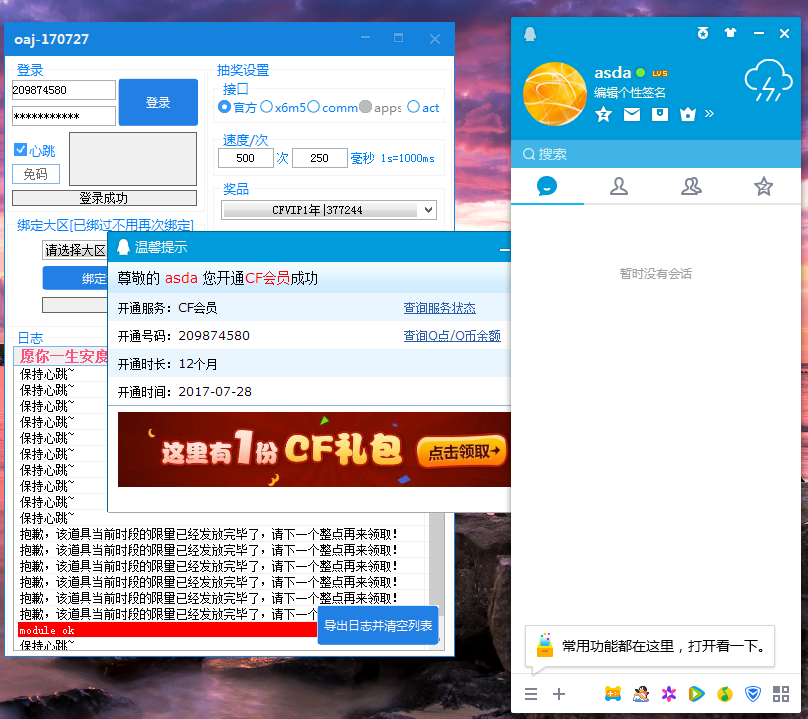
Task: Select the comm interface radio button
Action: (x=313, y=107)
